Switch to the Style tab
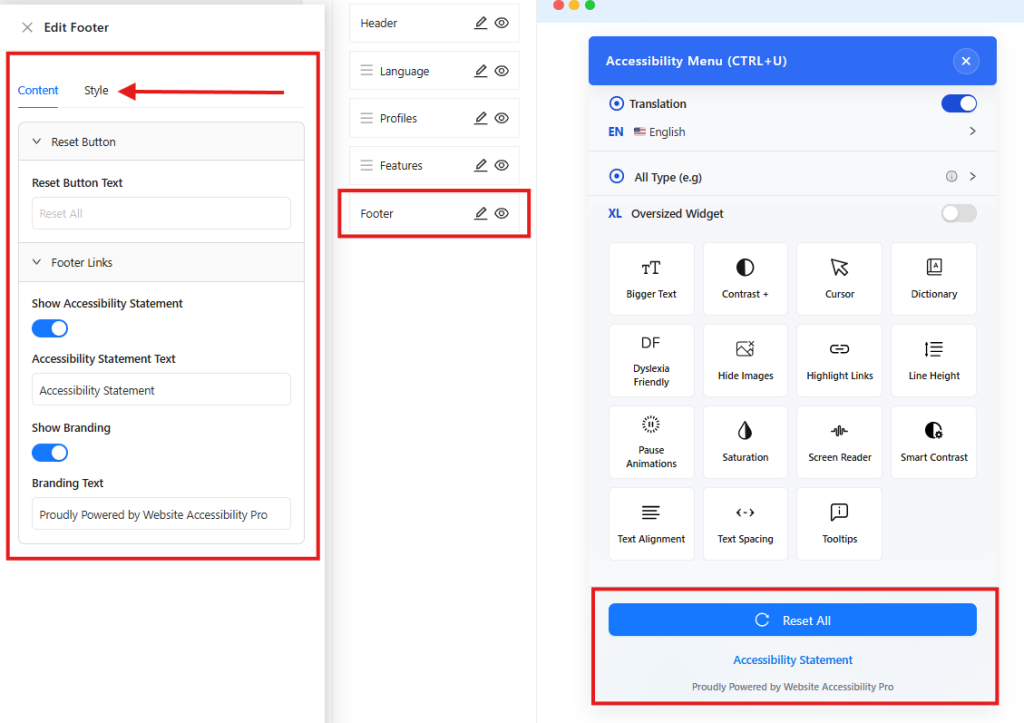 tap(95, 90)
